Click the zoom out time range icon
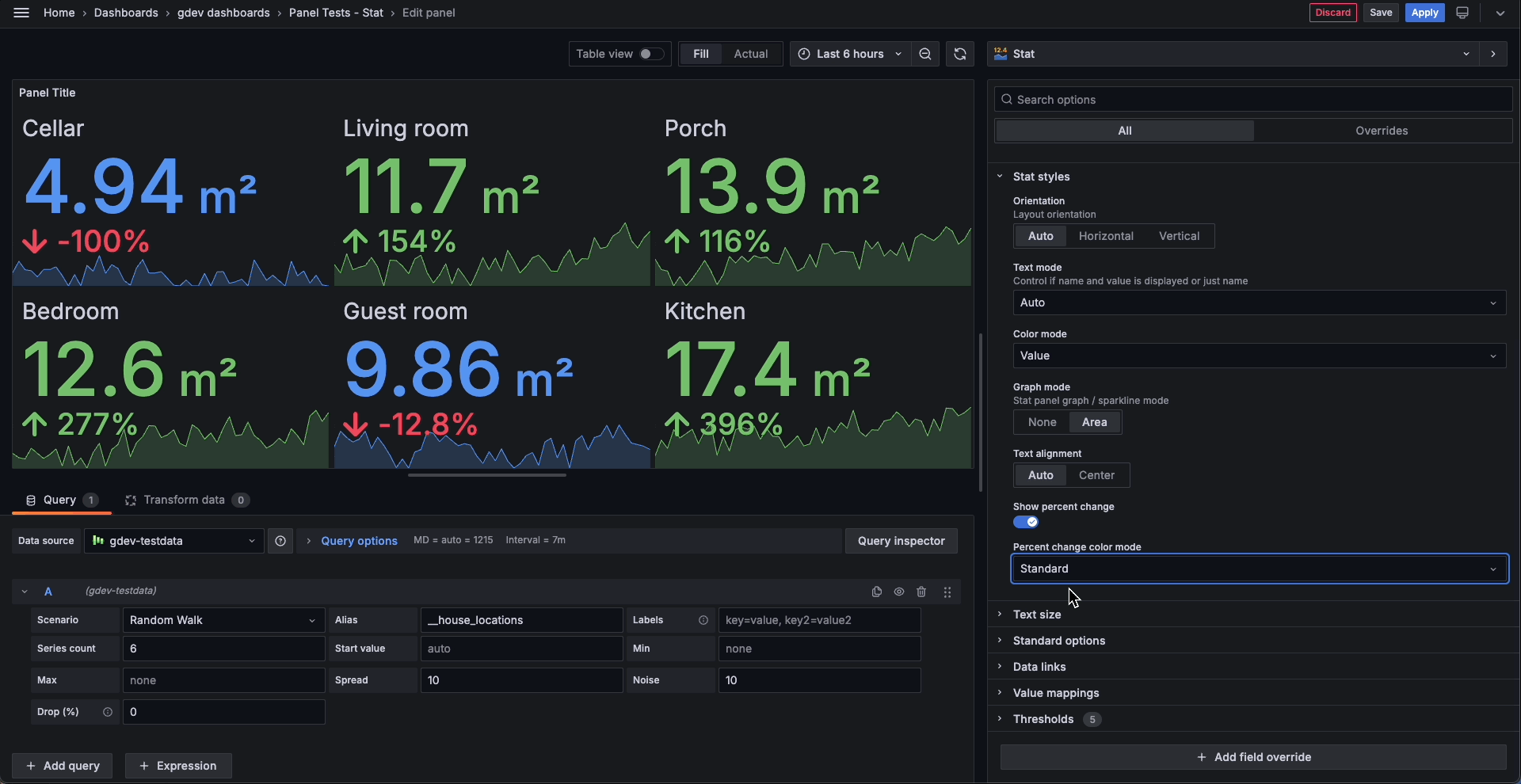This screenshot has width=1521, height=784. point(925,54)
